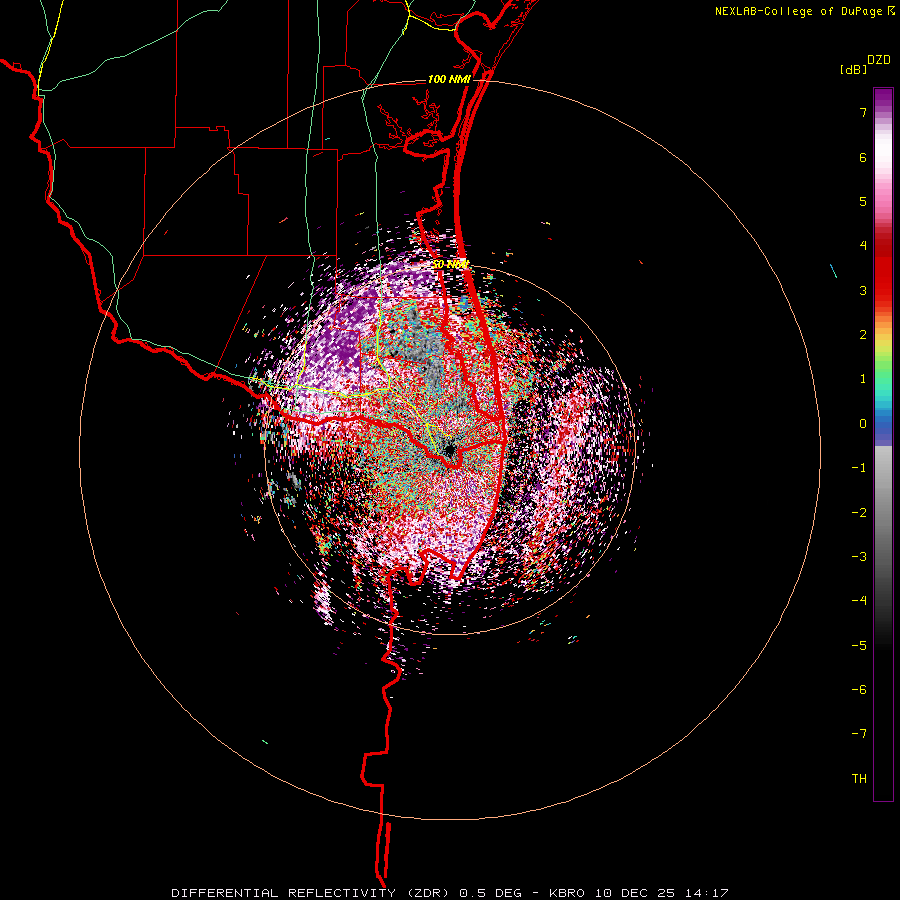
Task: Click the 100 NMI range ring label
Action: point(449,79)
